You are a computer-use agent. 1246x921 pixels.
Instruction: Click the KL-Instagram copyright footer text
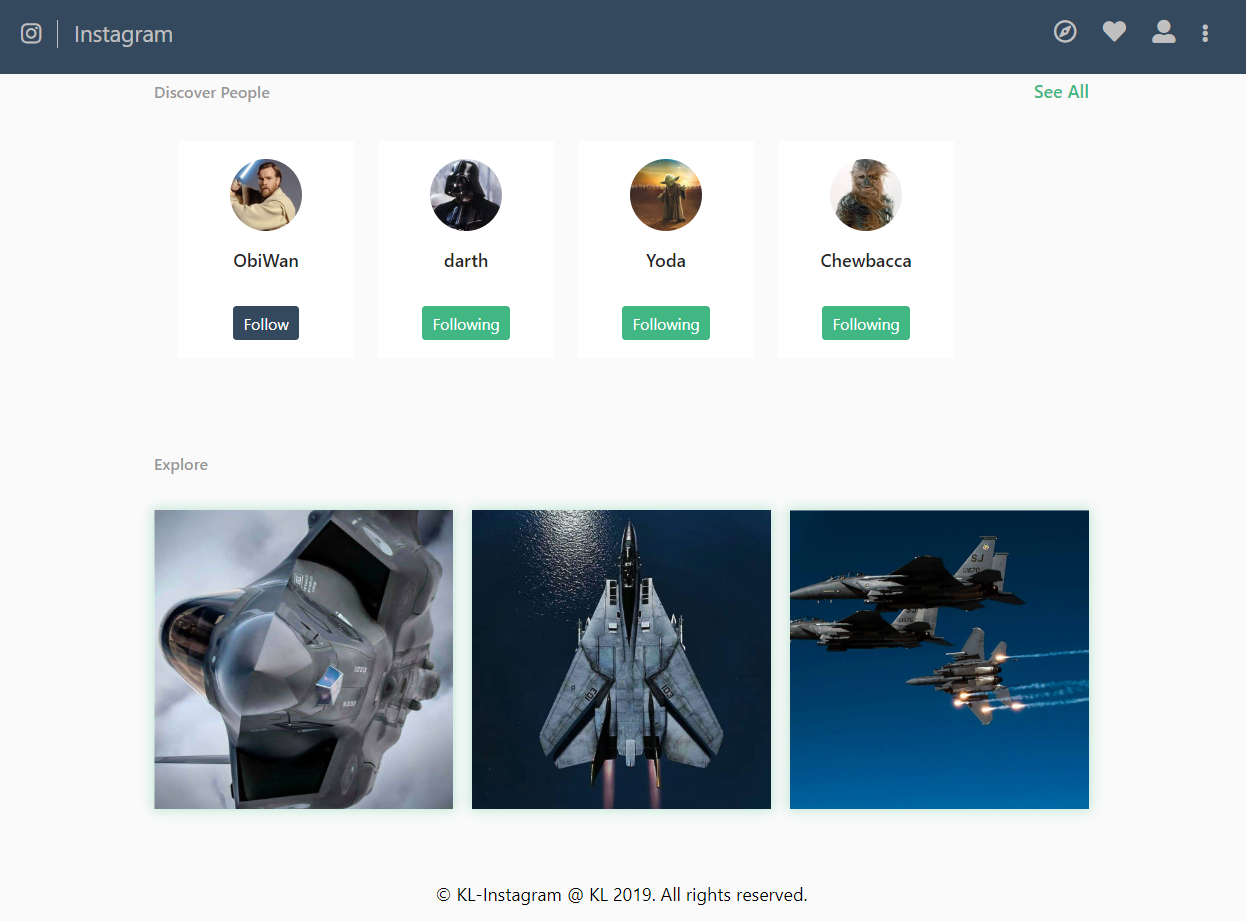click(x=622, y=895)
